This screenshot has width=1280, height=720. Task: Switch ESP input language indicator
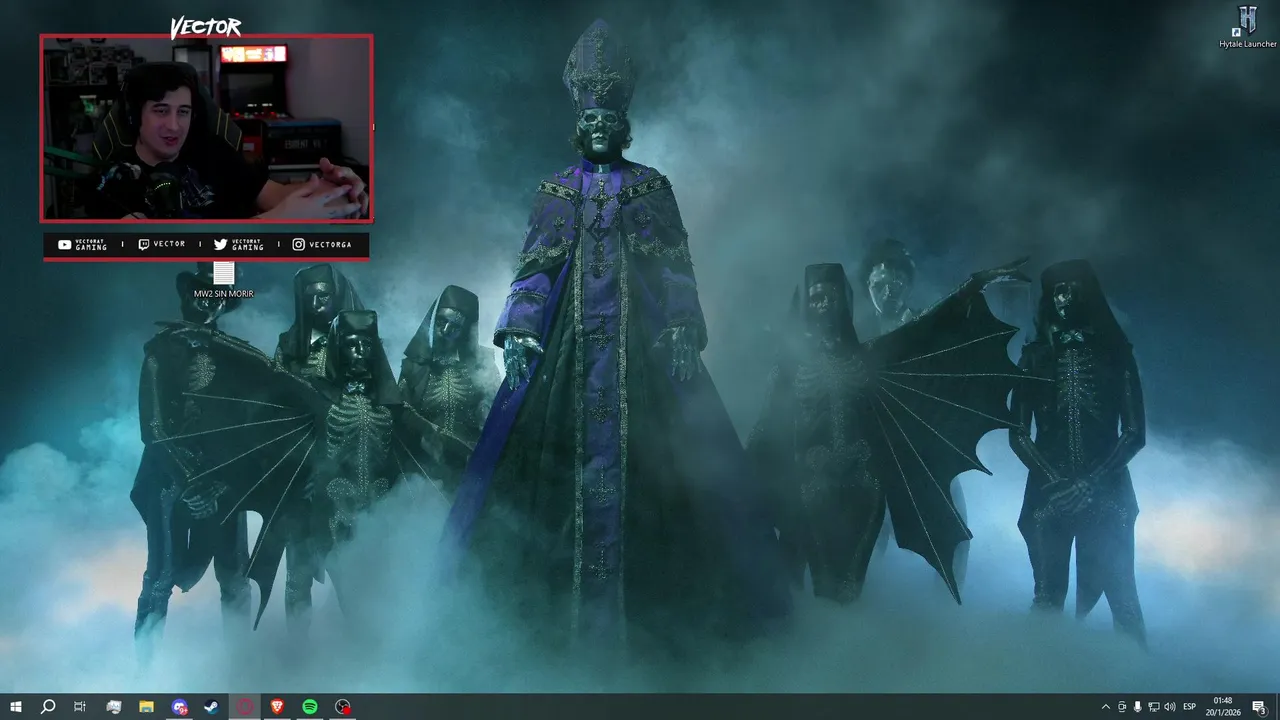coord(1190,707)
